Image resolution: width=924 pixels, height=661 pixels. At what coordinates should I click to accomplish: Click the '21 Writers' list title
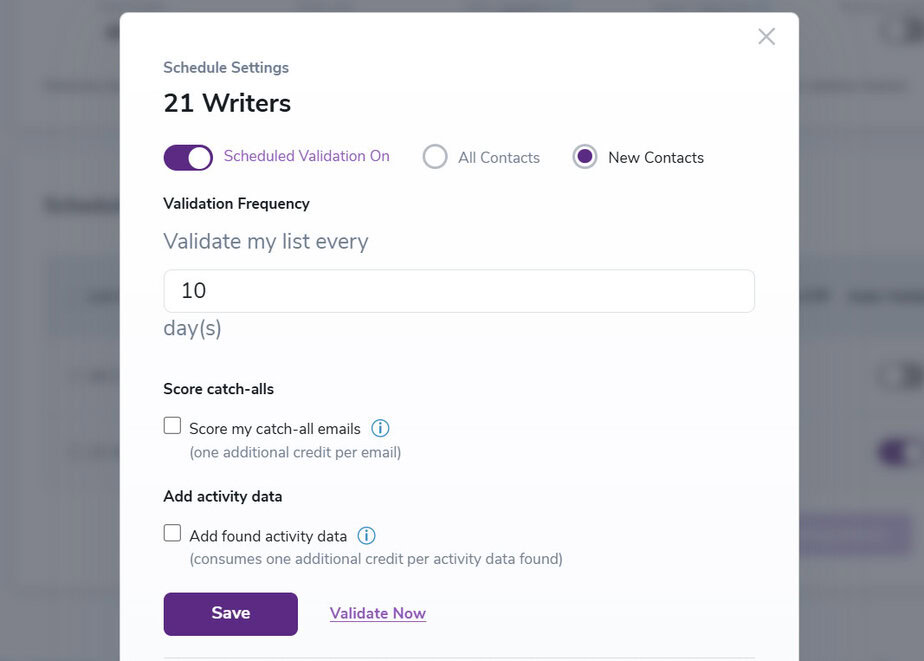[x=227, y=103]
